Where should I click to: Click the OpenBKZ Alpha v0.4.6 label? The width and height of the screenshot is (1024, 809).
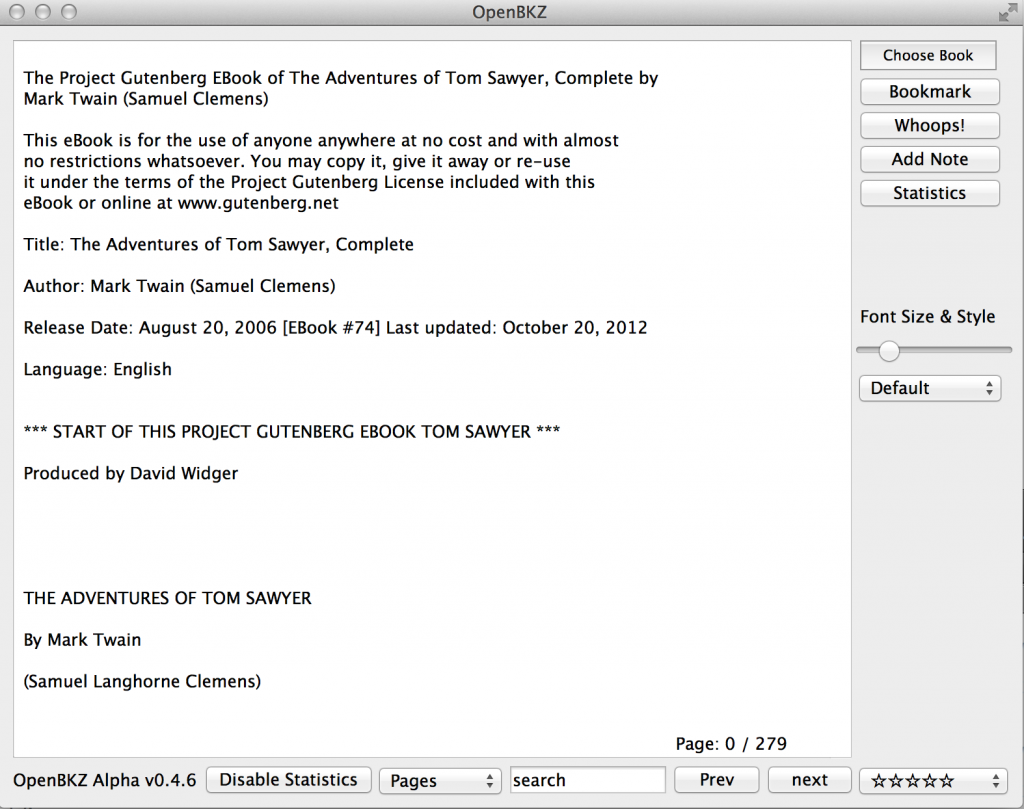[x=104, y=780]
